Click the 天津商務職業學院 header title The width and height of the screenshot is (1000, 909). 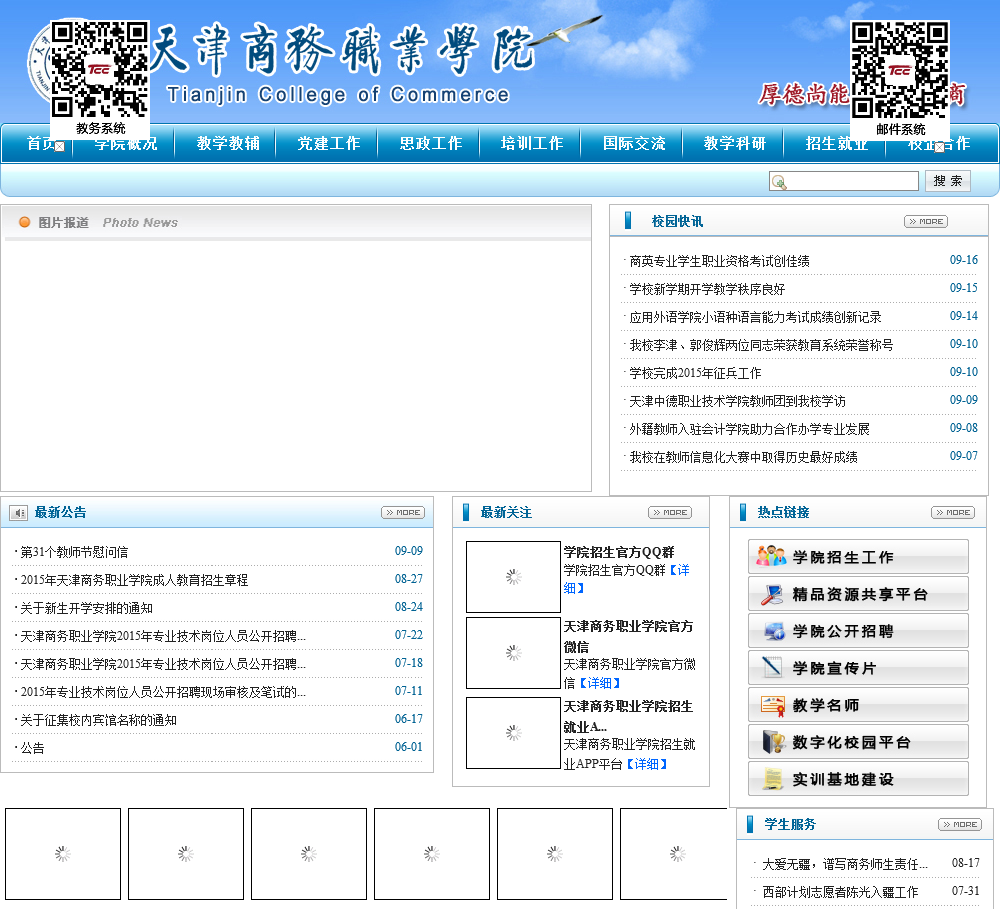(343, 48)
